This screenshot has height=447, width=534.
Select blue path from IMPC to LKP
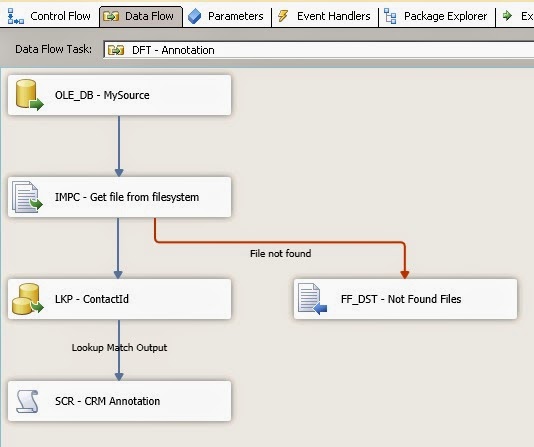118,248
